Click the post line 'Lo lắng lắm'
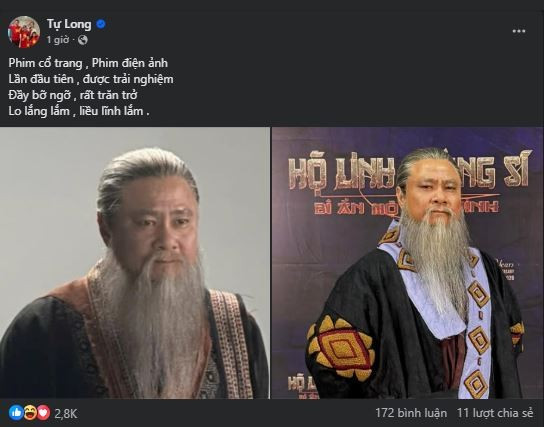Screen dimensions: 544x427 (39, 111)
